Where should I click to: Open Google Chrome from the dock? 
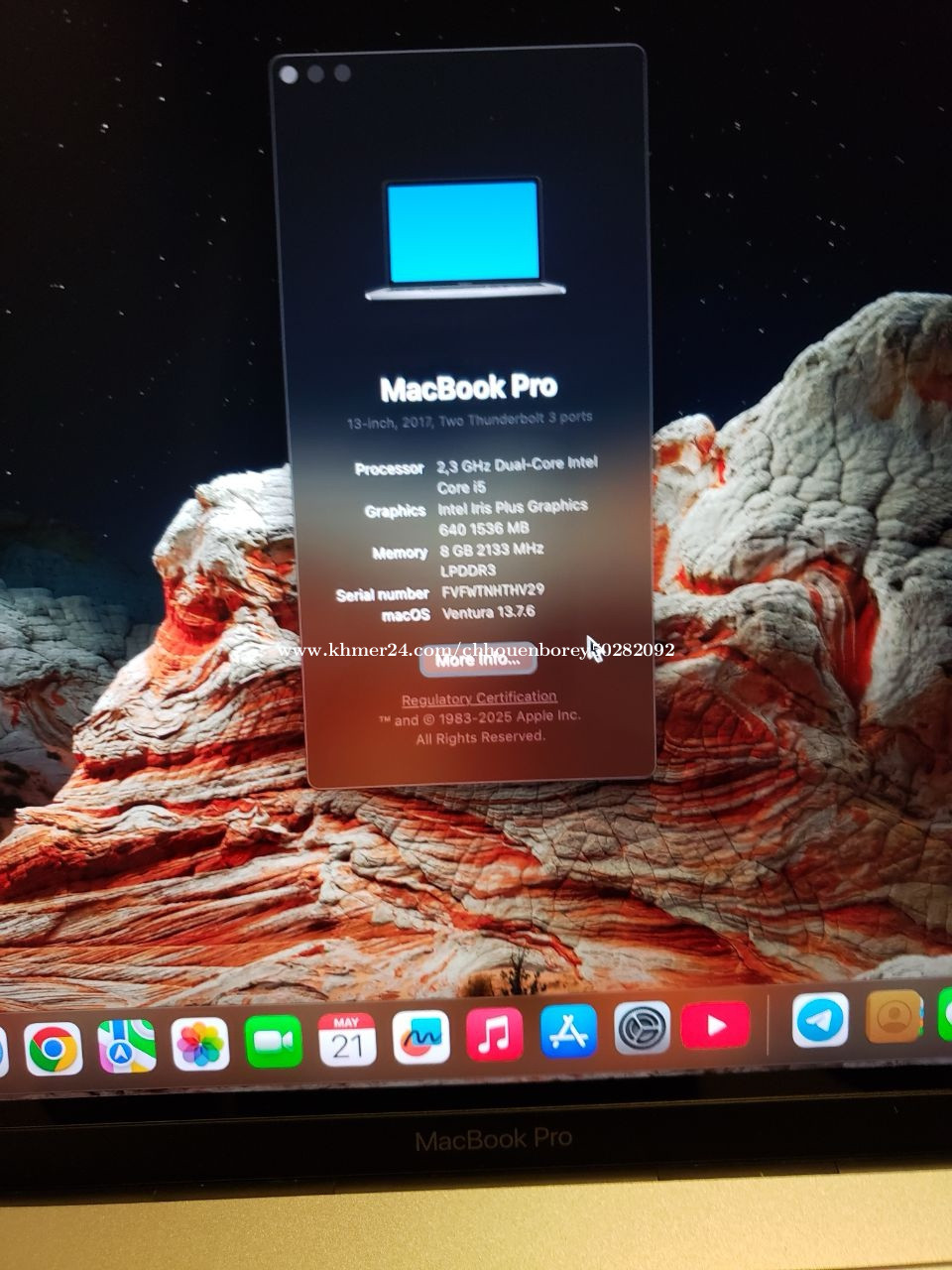[53, 1048]
